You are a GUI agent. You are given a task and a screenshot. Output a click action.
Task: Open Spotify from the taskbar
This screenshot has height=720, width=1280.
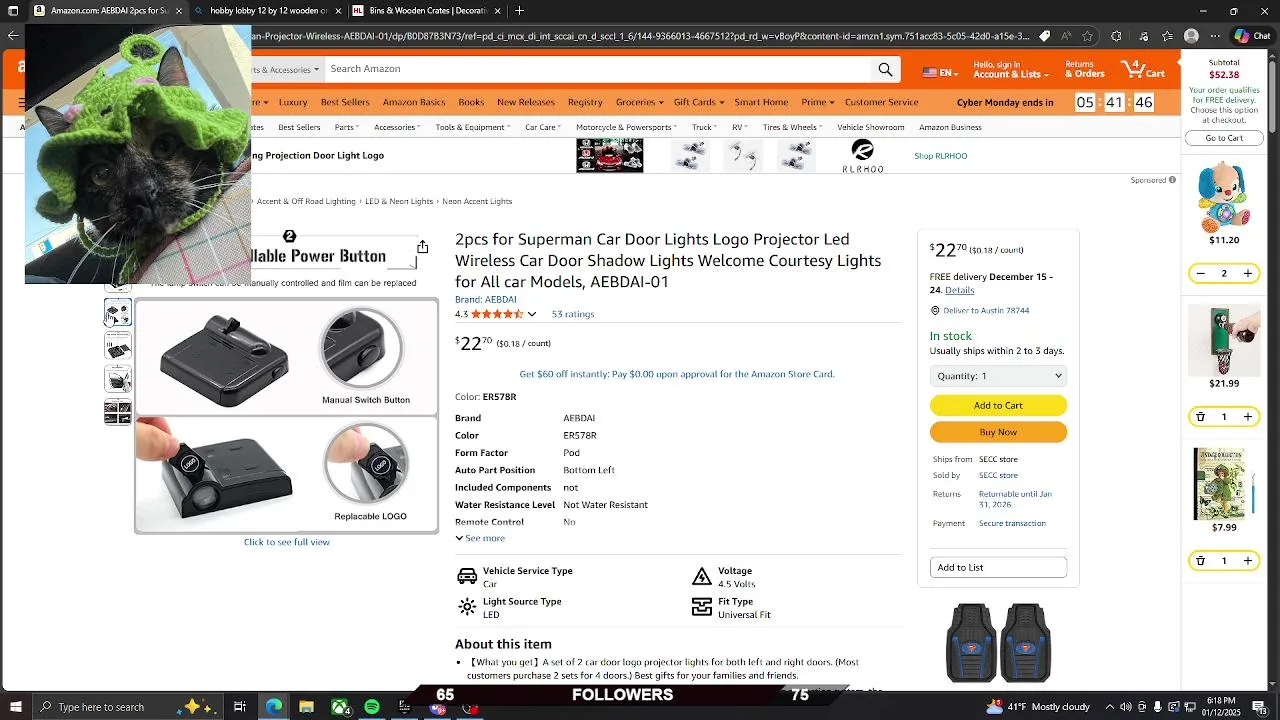tap(372, 707)
